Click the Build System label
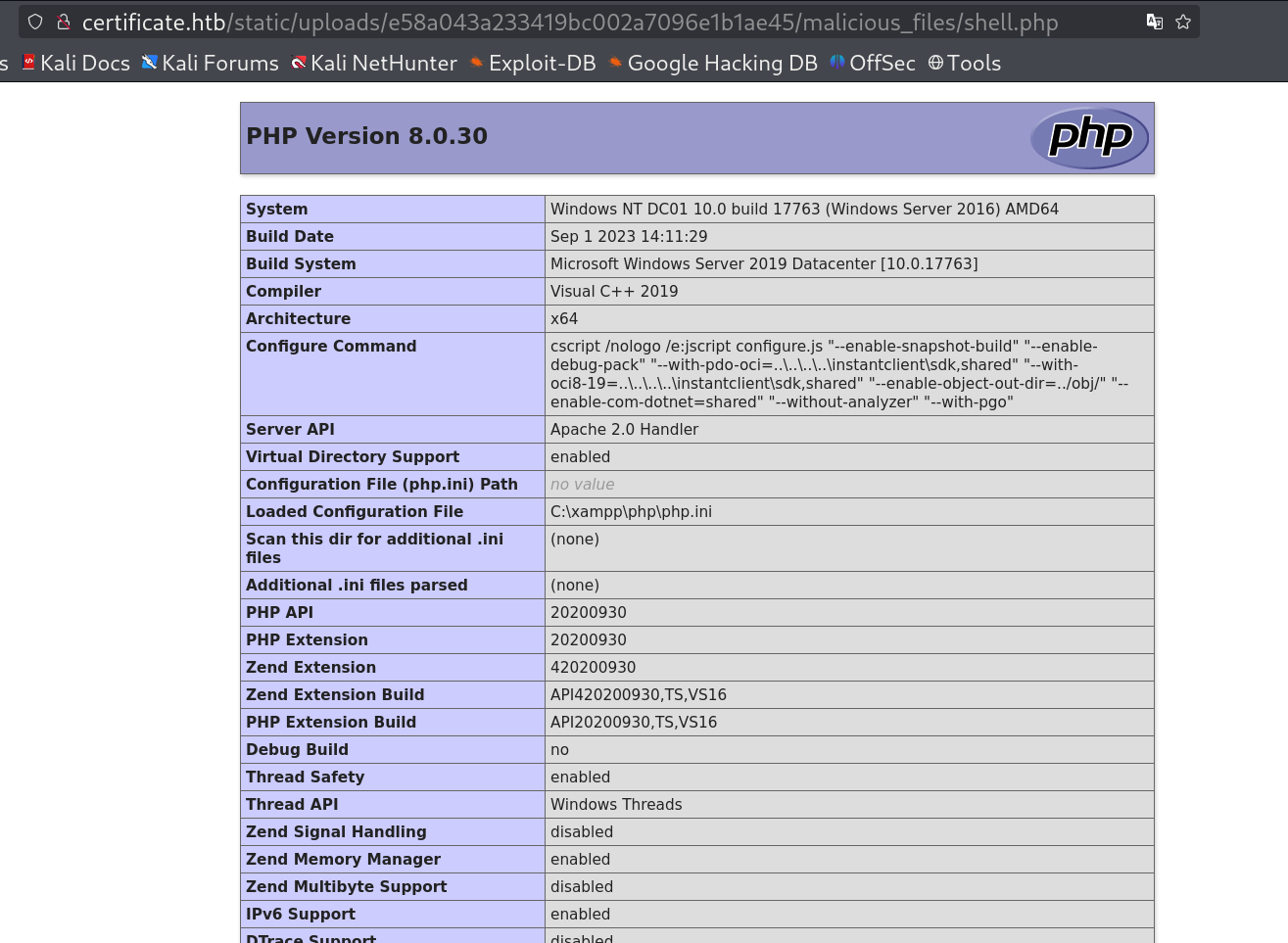The width and height of the screenshot is (1288, 943). [301, 263]
